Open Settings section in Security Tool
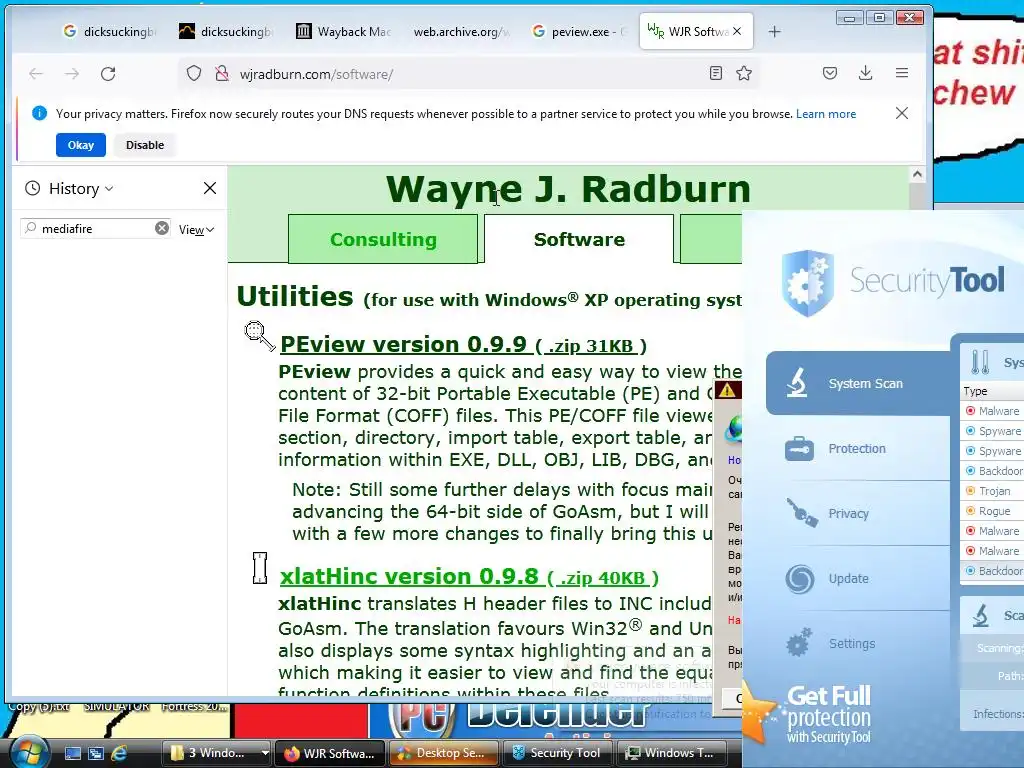 tap(858, 643)
